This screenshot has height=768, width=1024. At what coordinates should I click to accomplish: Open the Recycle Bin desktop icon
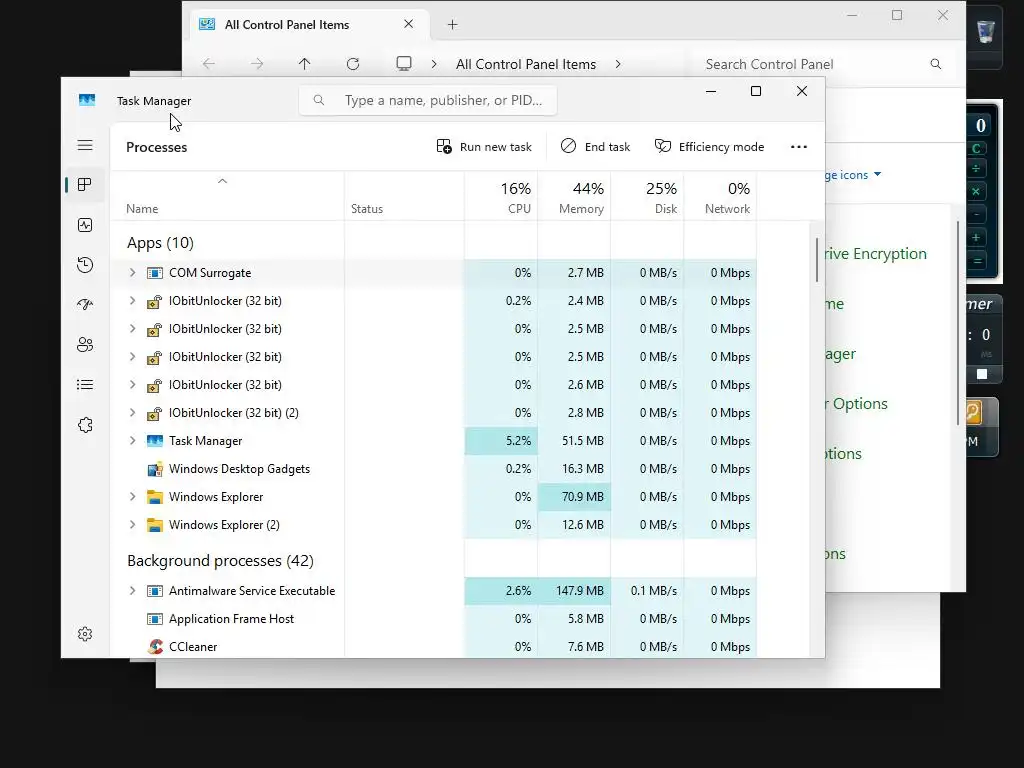pyautogui.click(x=985, y=31)
